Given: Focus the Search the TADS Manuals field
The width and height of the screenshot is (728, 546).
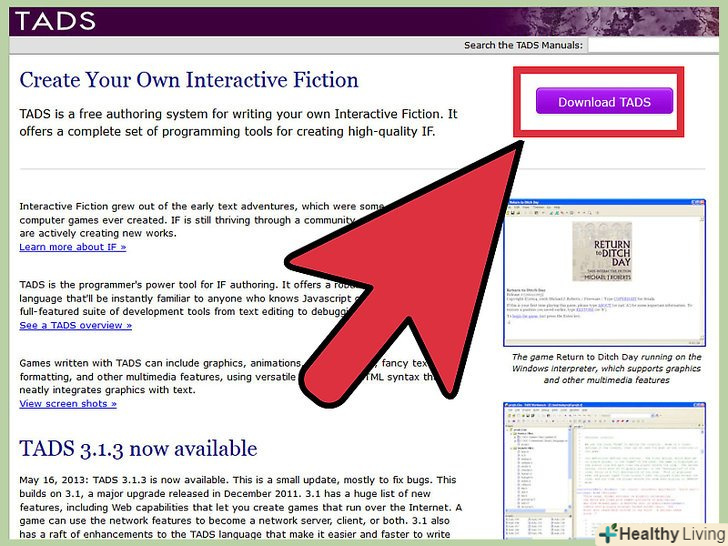Looking at the screenshot, I should 653,46.
